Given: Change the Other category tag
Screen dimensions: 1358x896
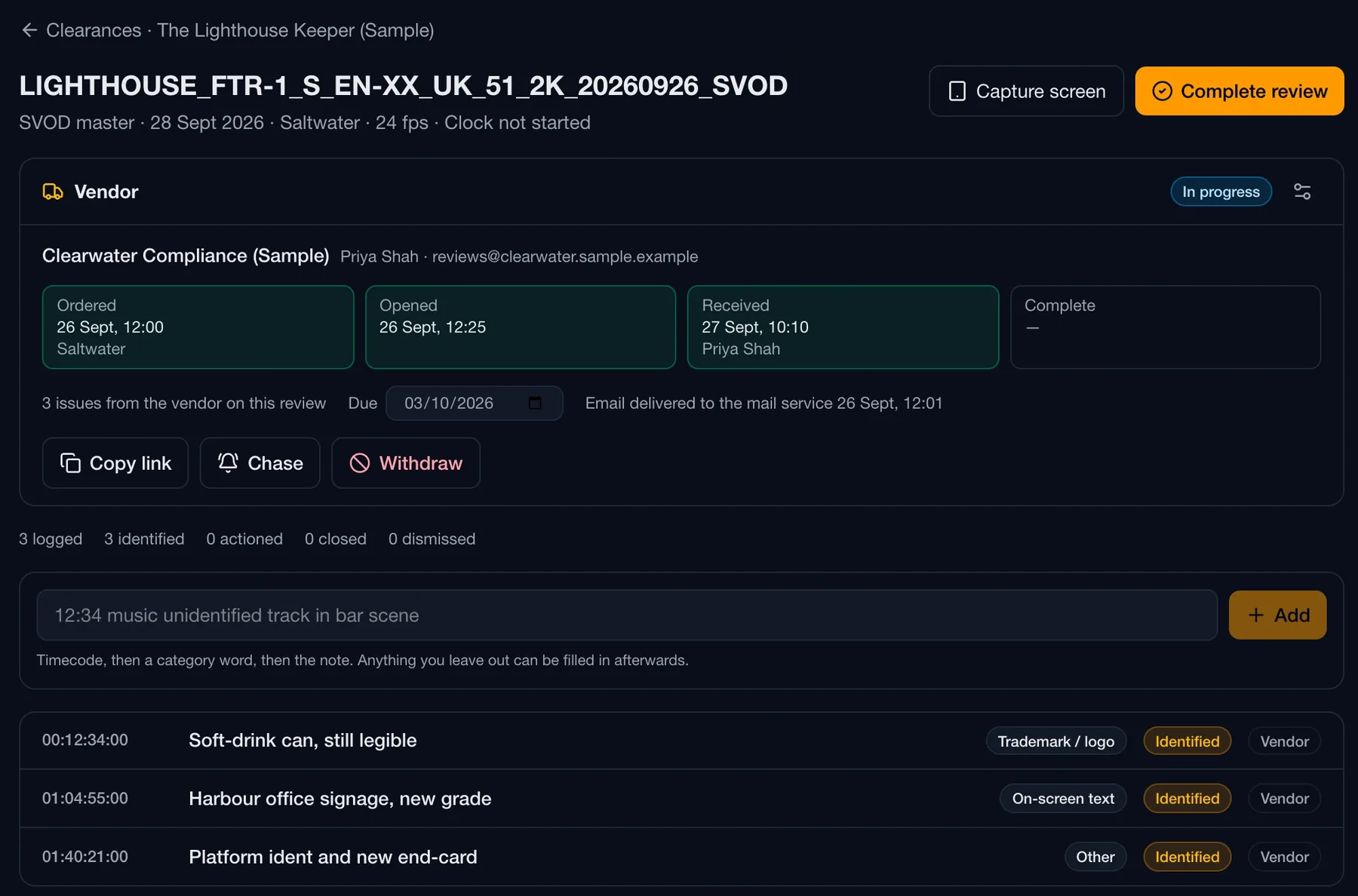Looking at the screenshot, I should click(1095, 857).
